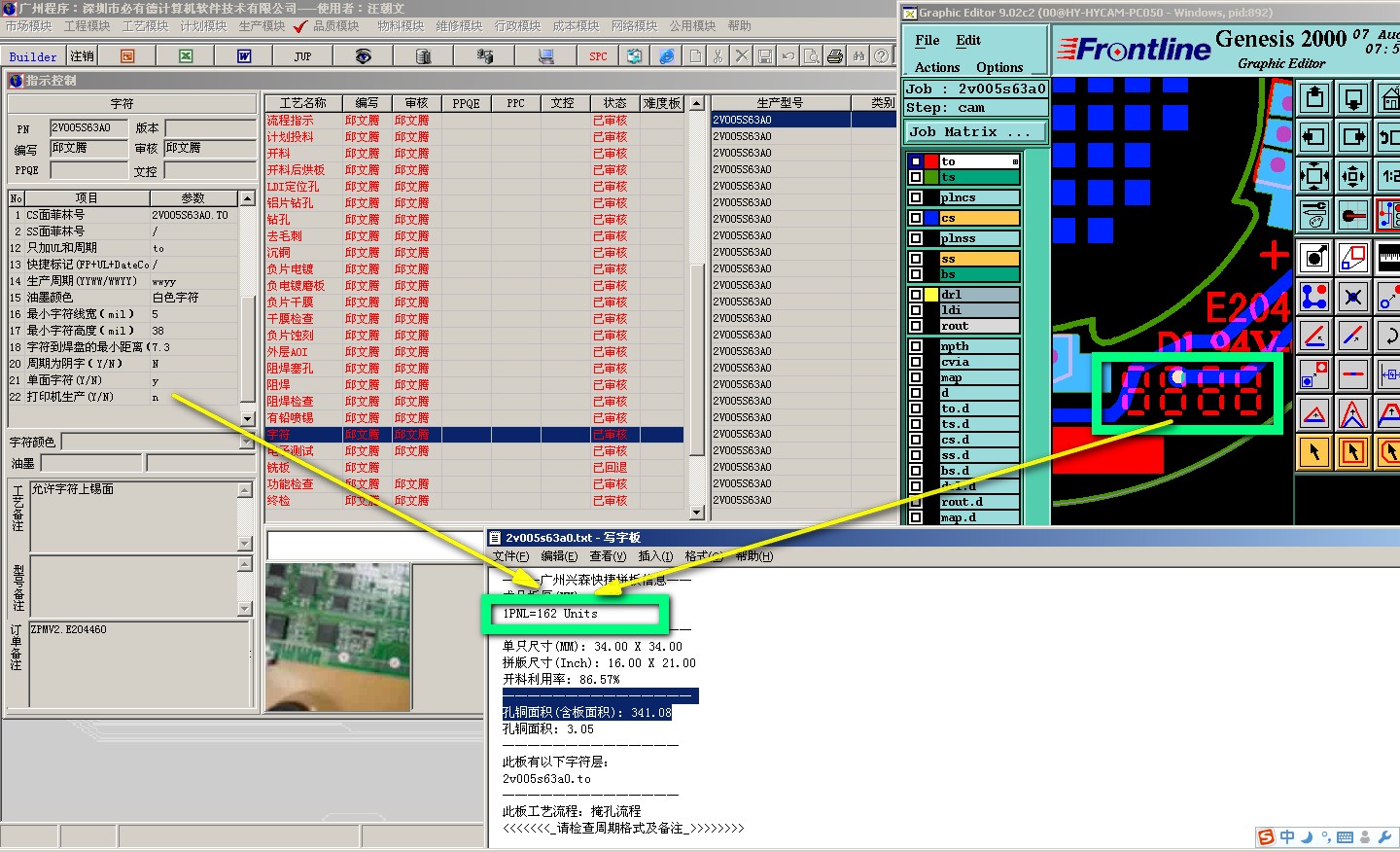This screenshot has height=852, width=1400.
Task: Click the parameter list scroll-down arrow
Action: 248,419
